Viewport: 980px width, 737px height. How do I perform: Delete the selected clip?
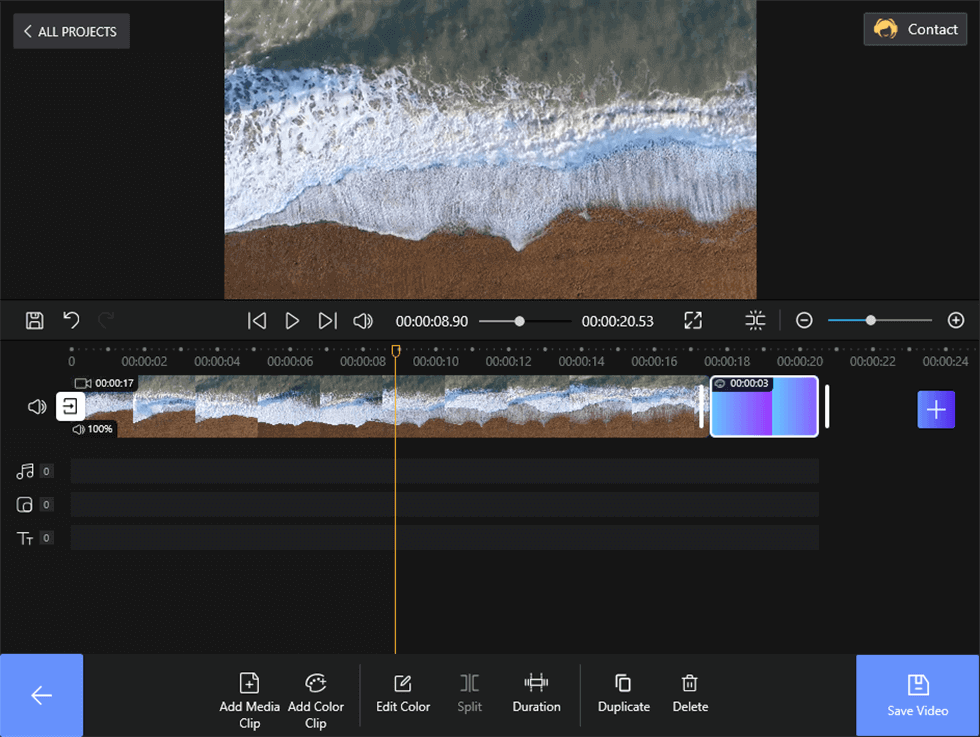[x=690, y=693]
